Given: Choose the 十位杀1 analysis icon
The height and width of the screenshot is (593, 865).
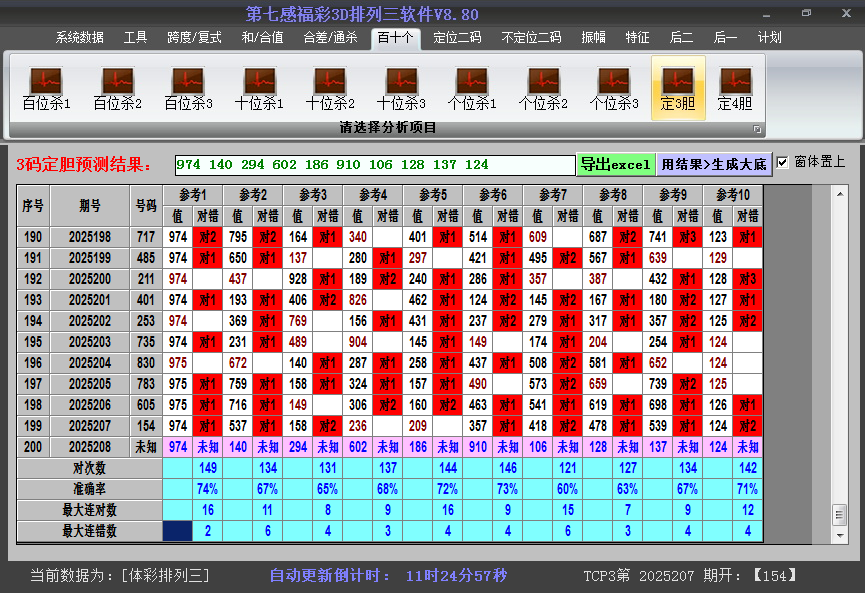Looking at the screenshot, I should click(259, 88).
